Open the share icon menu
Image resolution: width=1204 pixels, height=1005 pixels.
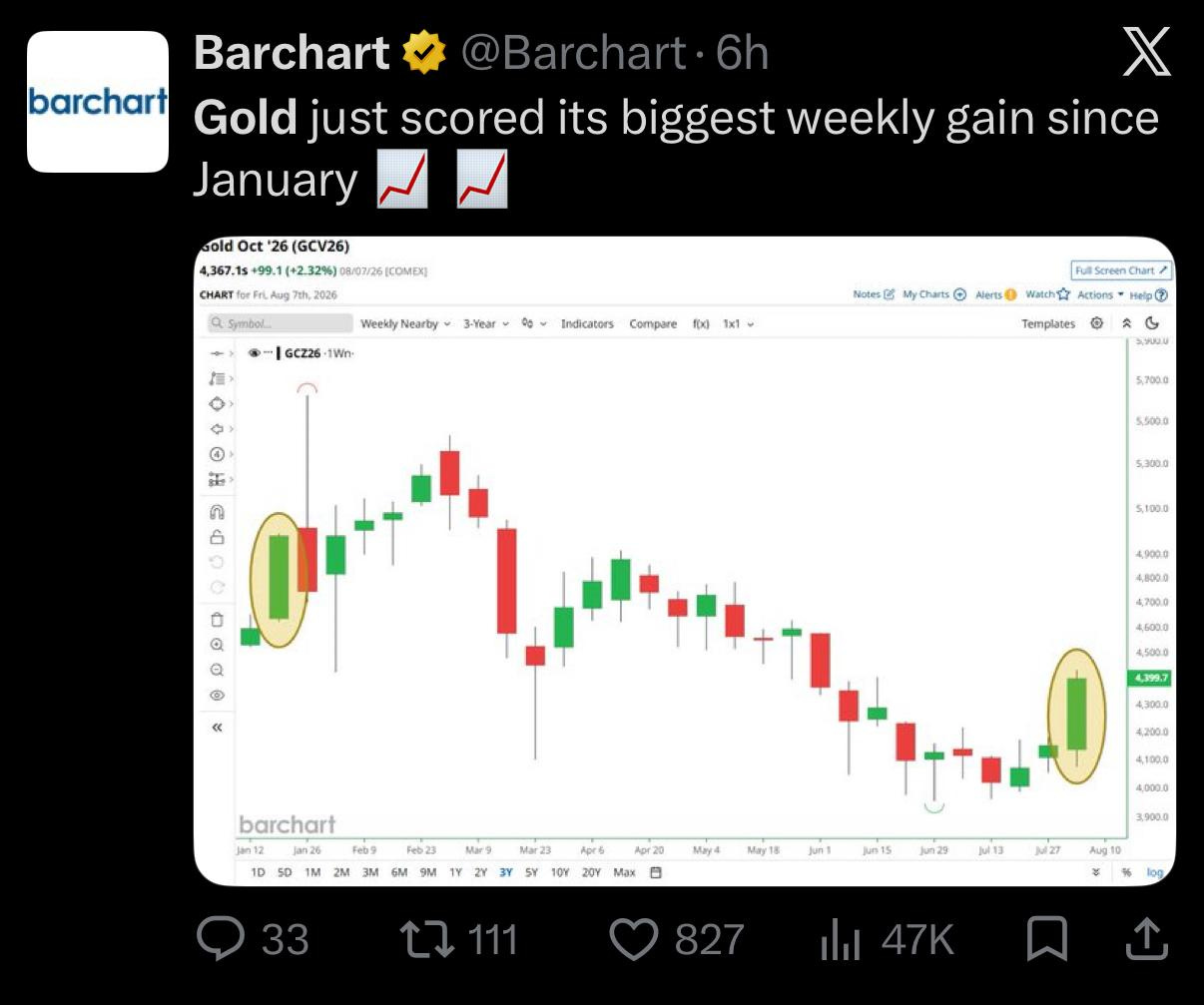pyautogui.click(x=1146, y=939)
